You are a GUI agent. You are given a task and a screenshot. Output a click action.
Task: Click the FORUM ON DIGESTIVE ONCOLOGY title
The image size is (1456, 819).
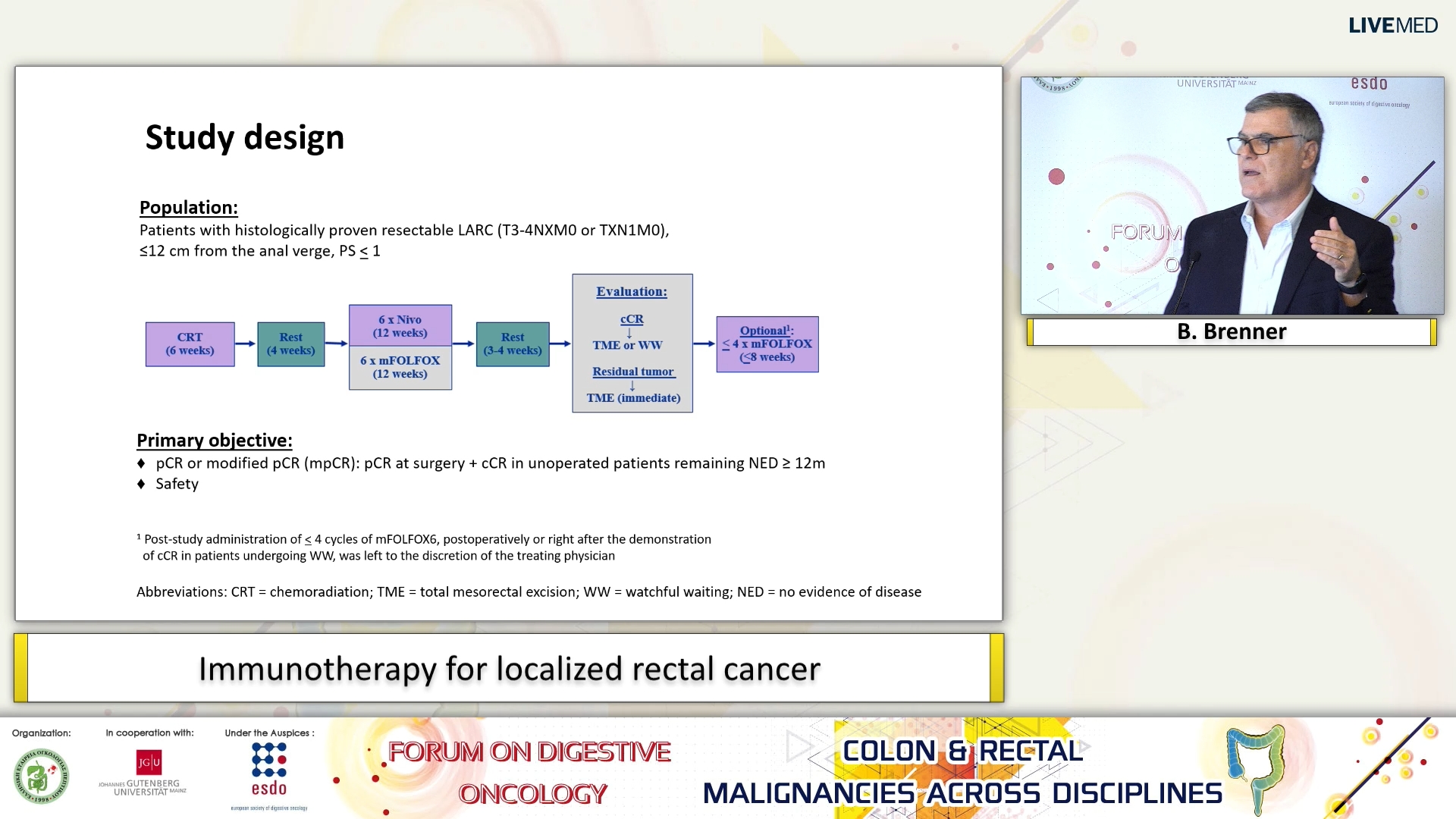coord(529,773)
